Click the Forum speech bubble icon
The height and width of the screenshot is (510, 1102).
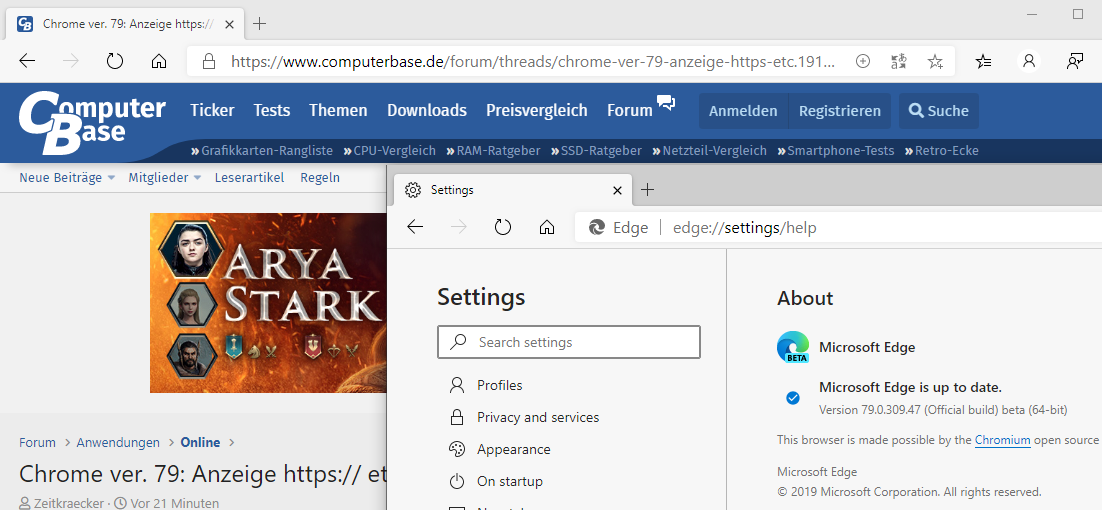coord(666,103)
